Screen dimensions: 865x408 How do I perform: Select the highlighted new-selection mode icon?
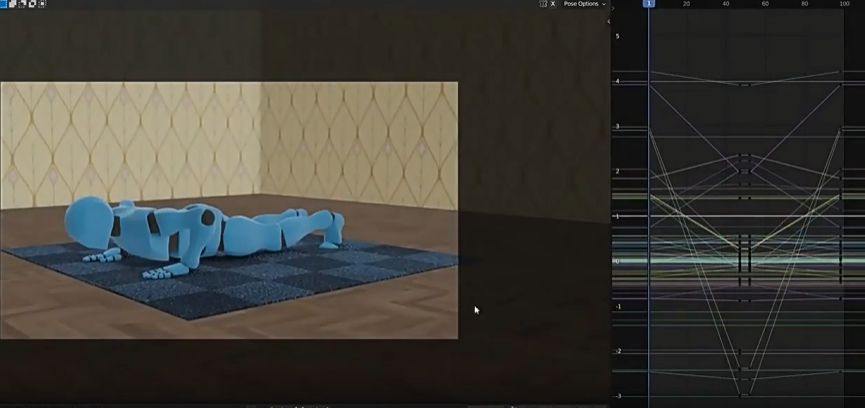tap(4, 4)
